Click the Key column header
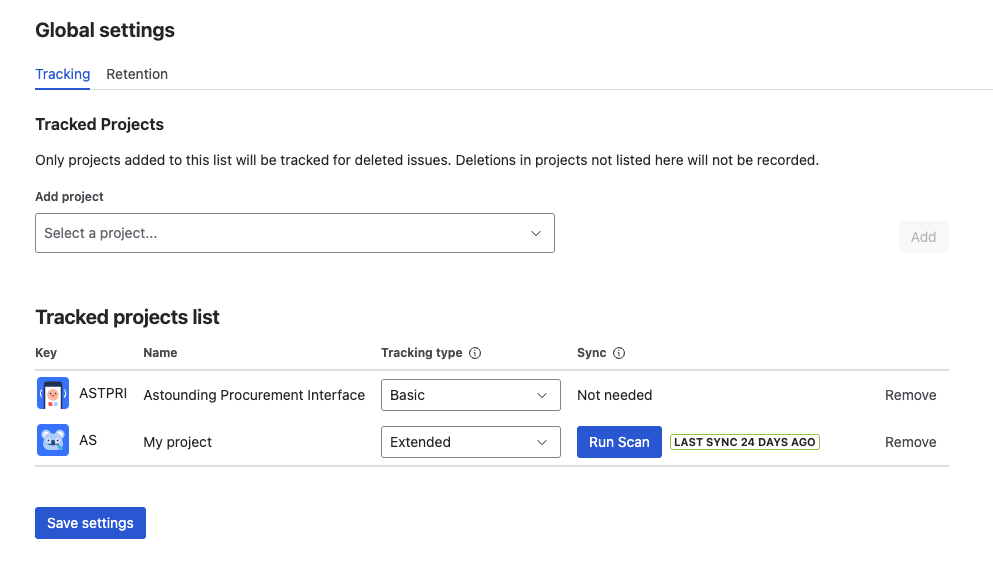Screen dimensions: 993x580 [45, 352]
